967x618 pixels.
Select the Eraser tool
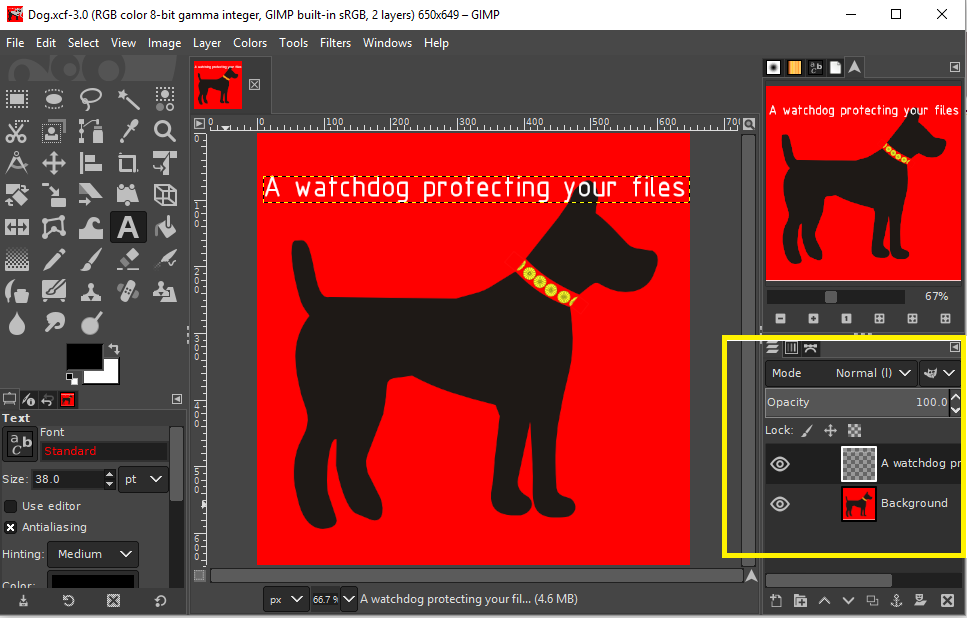click(x=127, y=258)
